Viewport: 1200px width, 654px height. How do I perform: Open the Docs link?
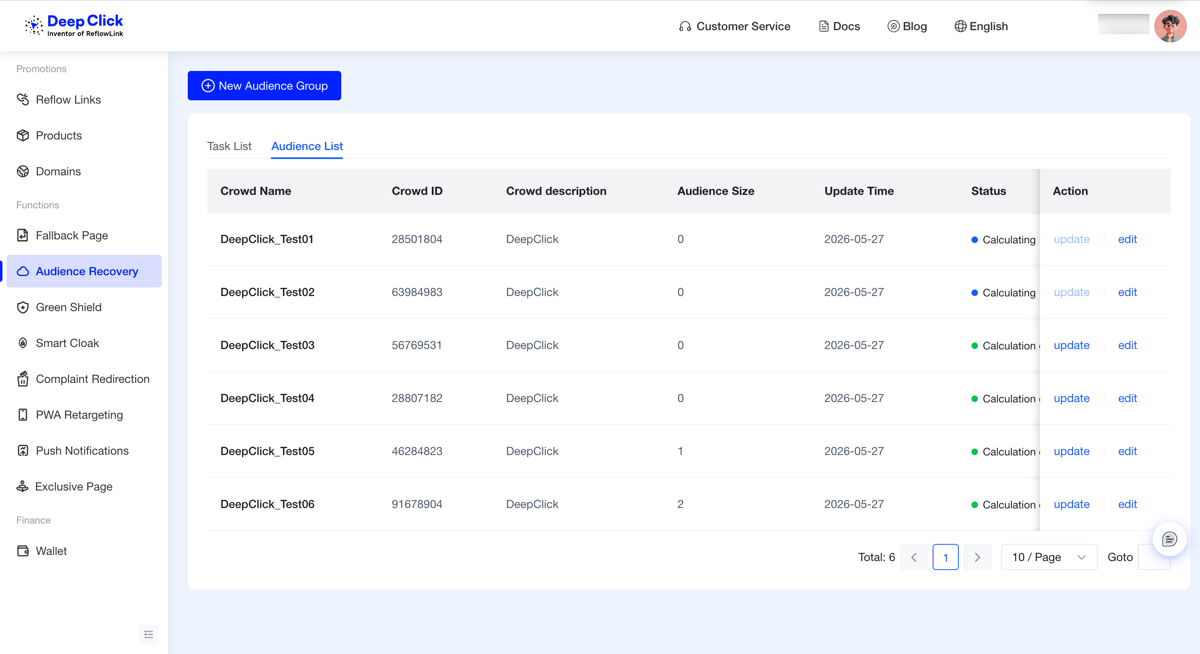point(839,27)
